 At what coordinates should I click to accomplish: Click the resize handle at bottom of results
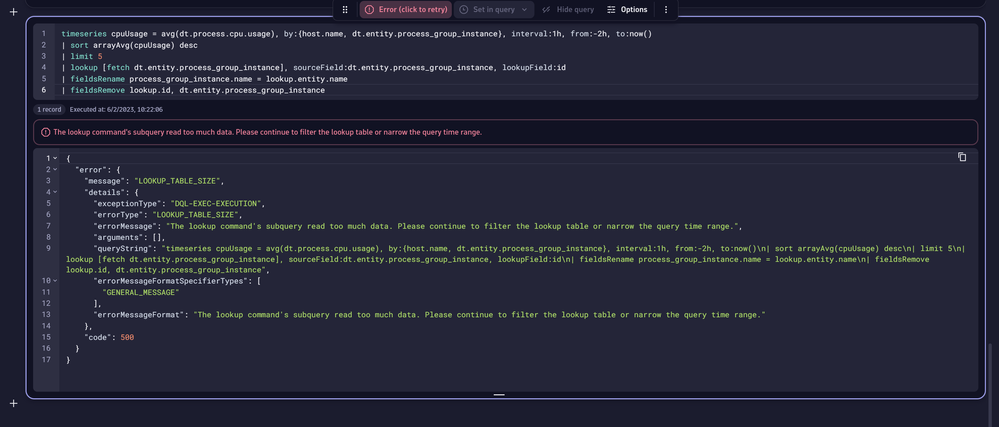(499, 394)
